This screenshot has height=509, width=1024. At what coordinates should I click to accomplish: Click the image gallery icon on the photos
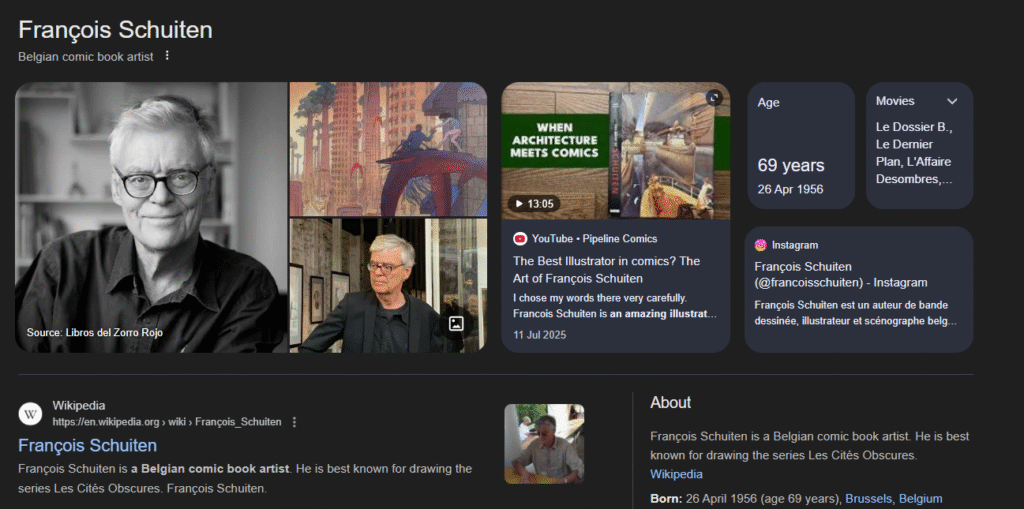pos(456,323)
